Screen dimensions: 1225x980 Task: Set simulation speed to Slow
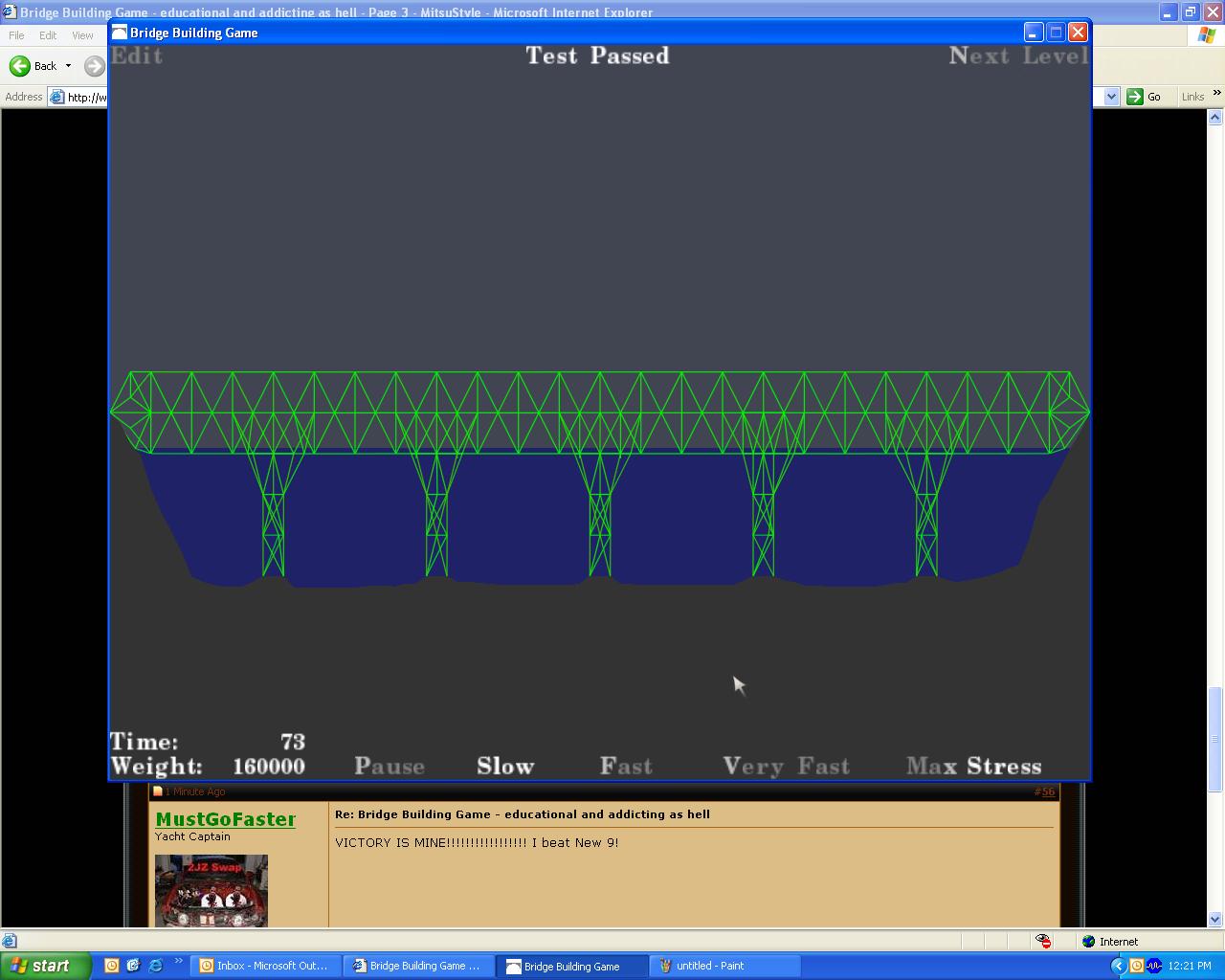pos(505,767)
